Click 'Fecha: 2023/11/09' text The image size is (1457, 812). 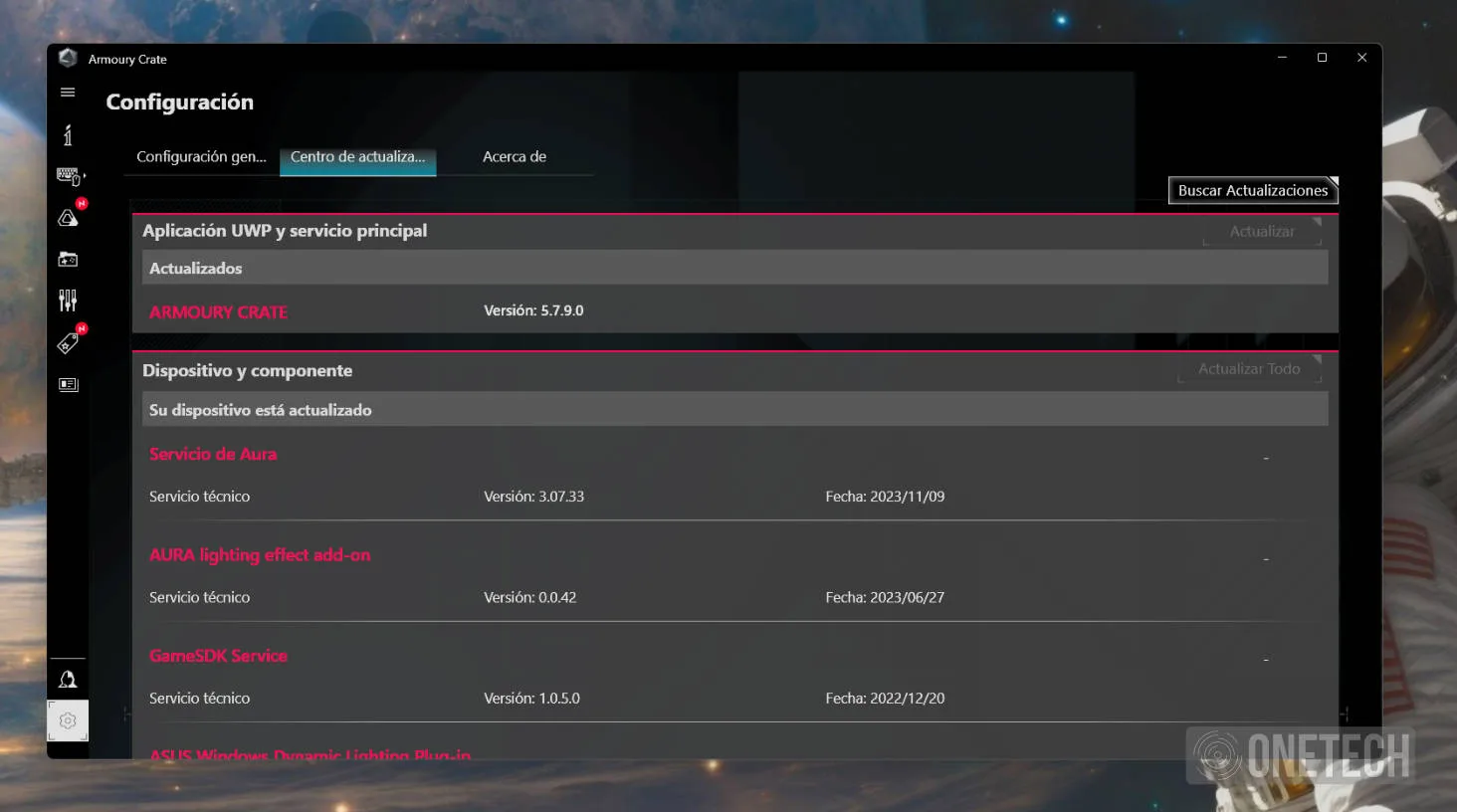click(885, 497)
